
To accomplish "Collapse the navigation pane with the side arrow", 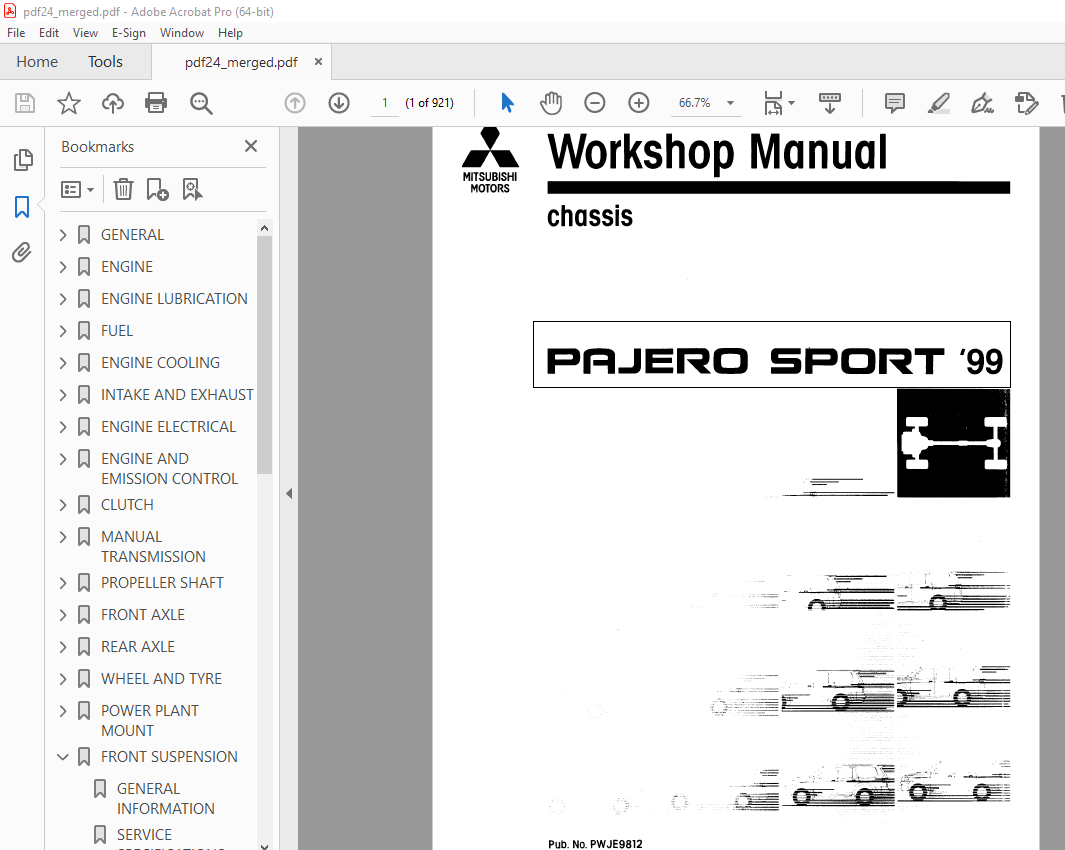I will [289, 494].
